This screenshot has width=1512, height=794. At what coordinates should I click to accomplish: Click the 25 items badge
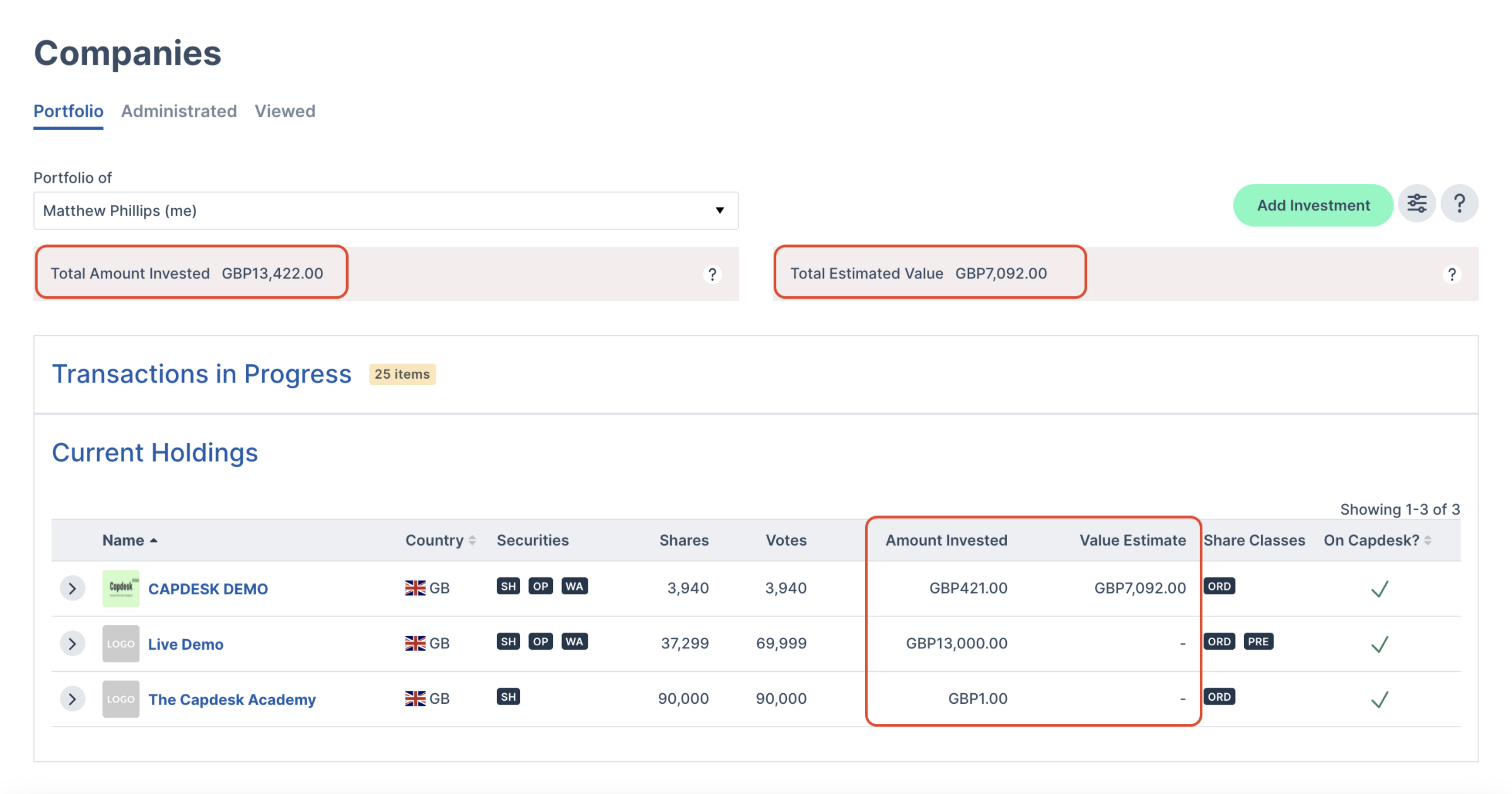(402, 374)
